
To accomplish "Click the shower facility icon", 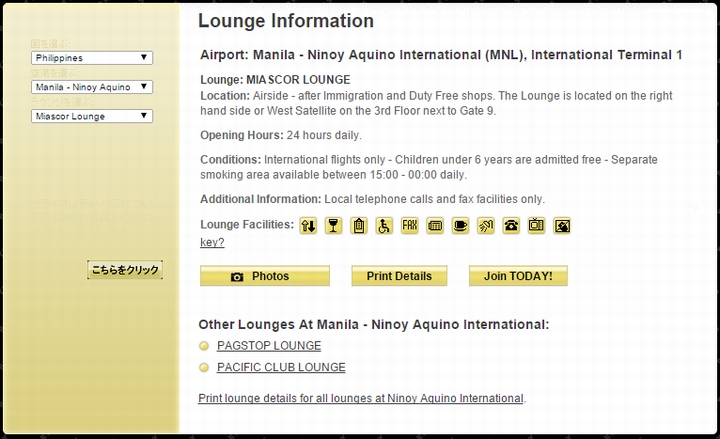I will coord(486,226).
